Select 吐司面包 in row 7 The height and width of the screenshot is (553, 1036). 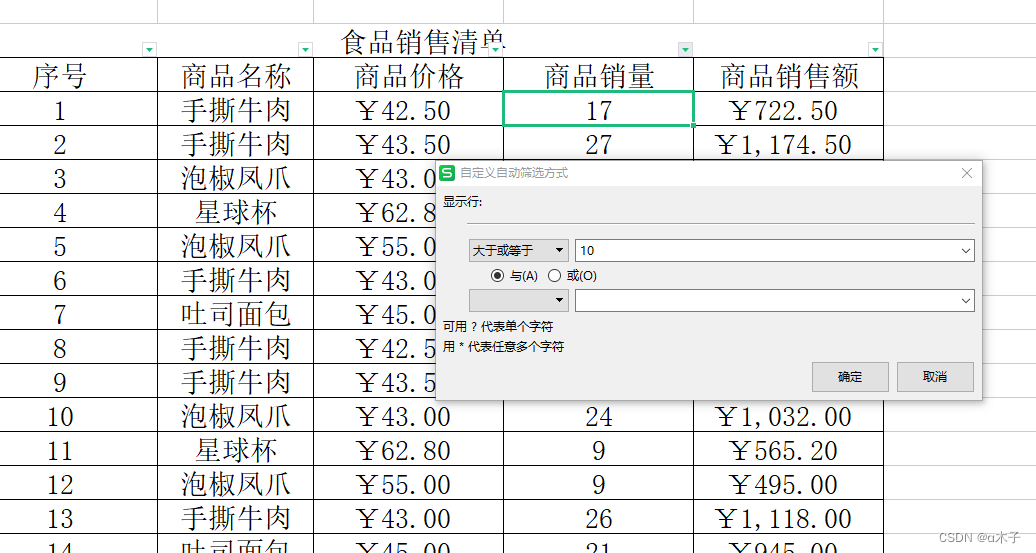coord(235,313)
